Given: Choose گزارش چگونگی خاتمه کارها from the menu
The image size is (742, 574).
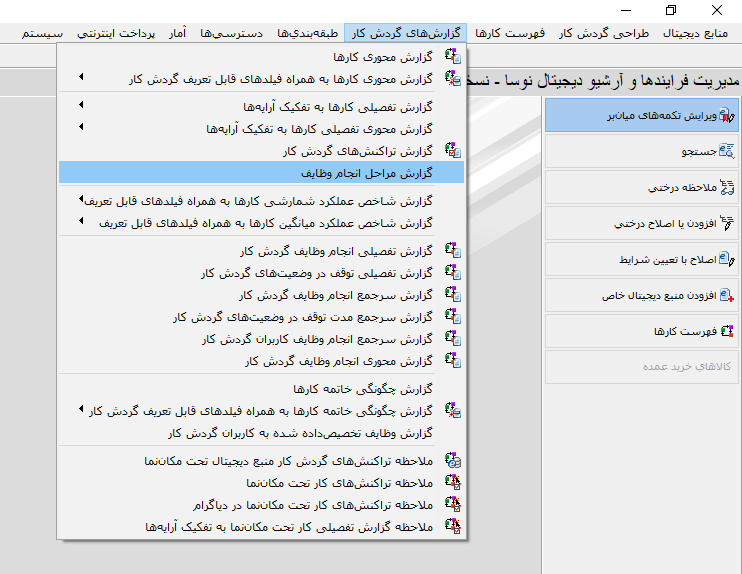Looking at the screenshot, I should 362,388.
